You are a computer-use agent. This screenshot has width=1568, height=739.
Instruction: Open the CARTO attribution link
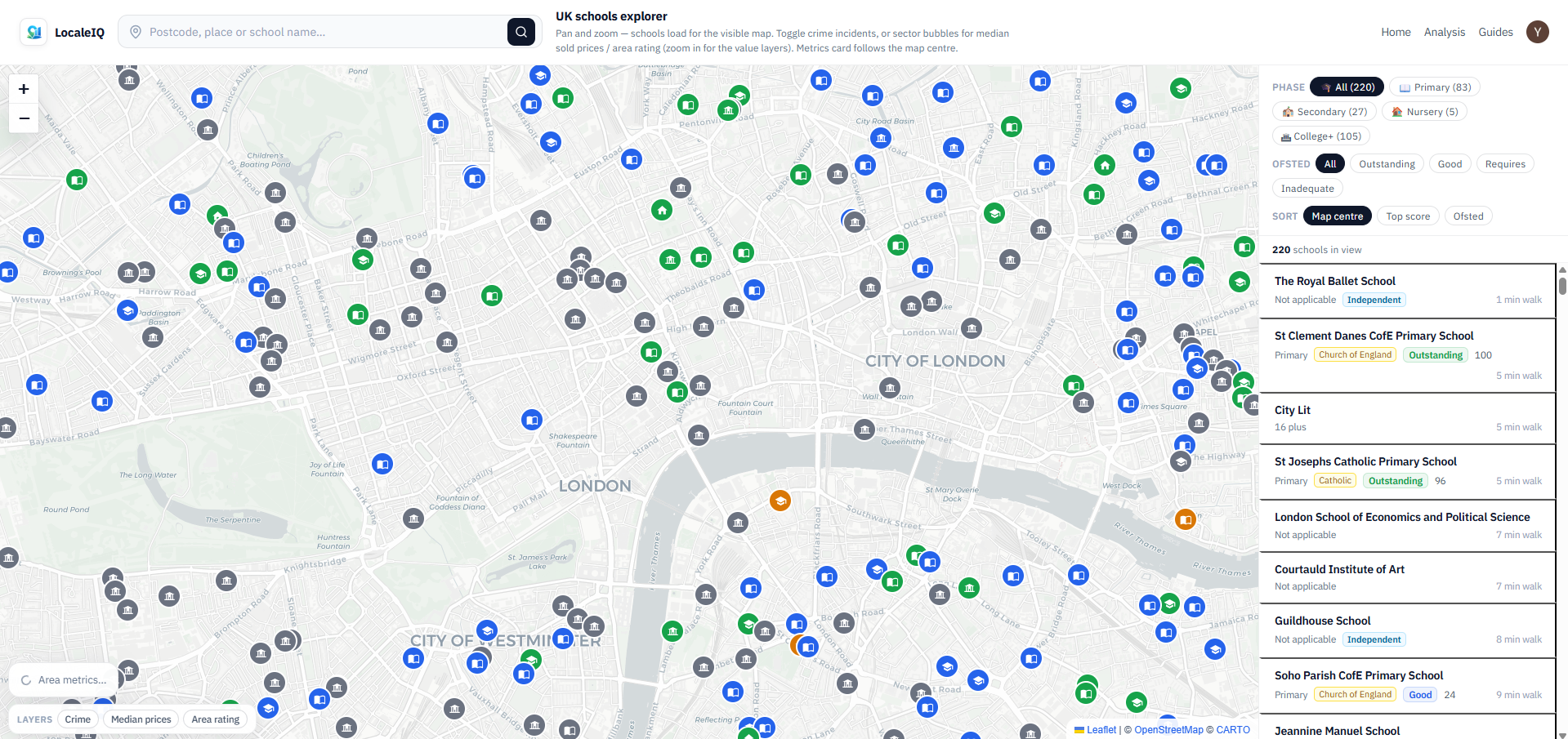1233,730
